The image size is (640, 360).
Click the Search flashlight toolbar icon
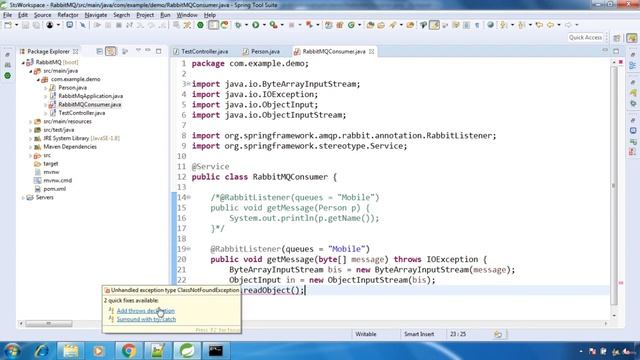coord(393,25)
